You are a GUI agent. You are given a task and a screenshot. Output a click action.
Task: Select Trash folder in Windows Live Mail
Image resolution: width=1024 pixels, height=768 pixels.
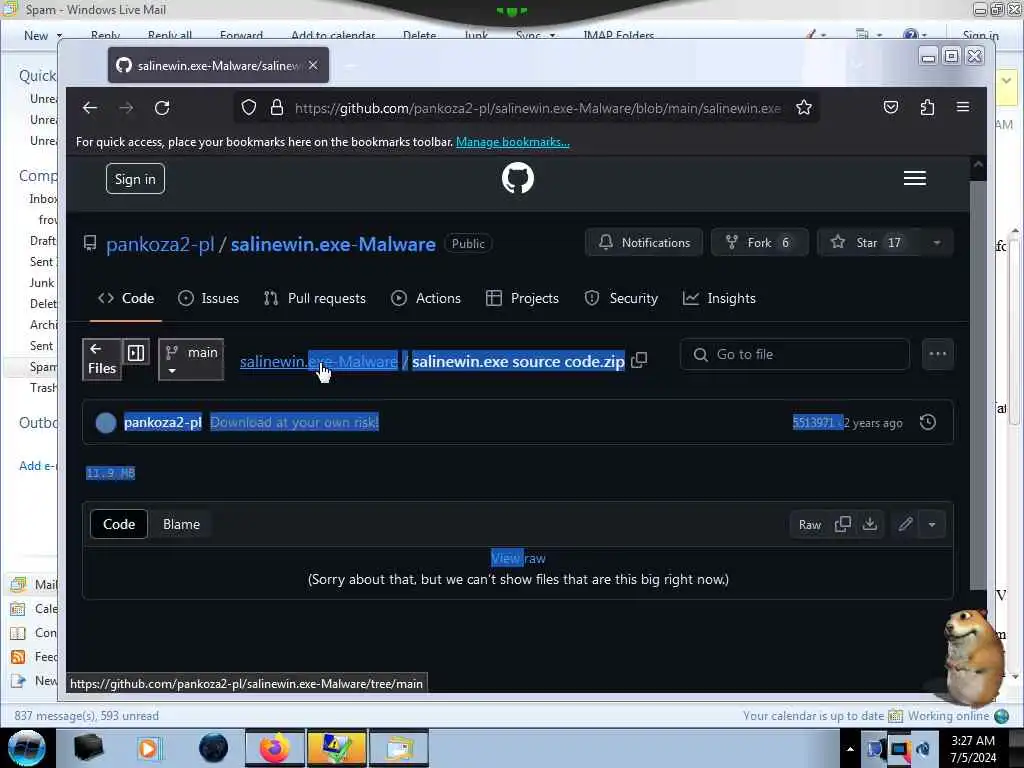click(43, 388)
